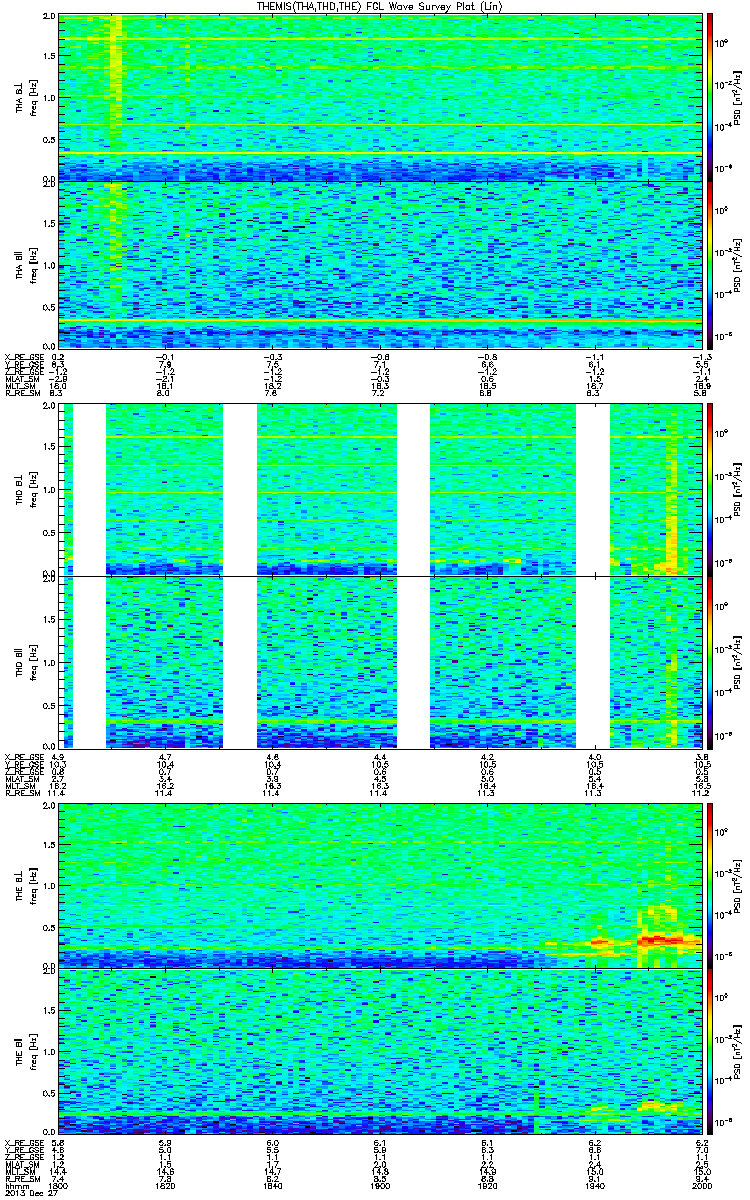The image size is (750, 1200).
Task: Click the THD B-perp freq [Hz] axis label
Action: pyautogui.click(x=32, y=490)
